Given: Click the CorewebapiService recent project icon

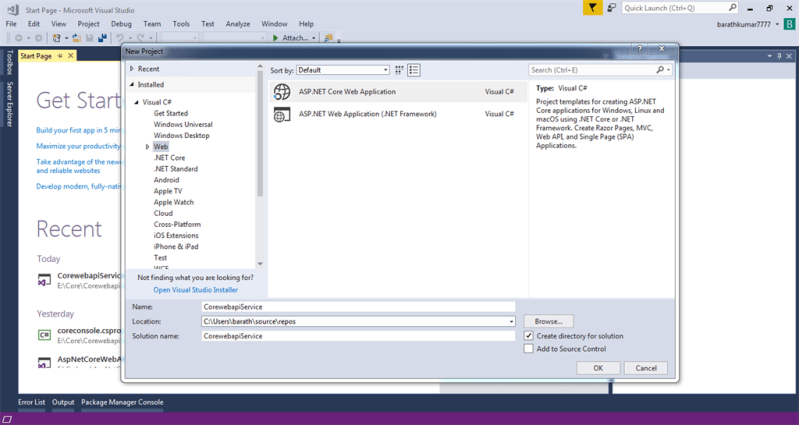Looking at the screenshot, I should tap(44, 280).
